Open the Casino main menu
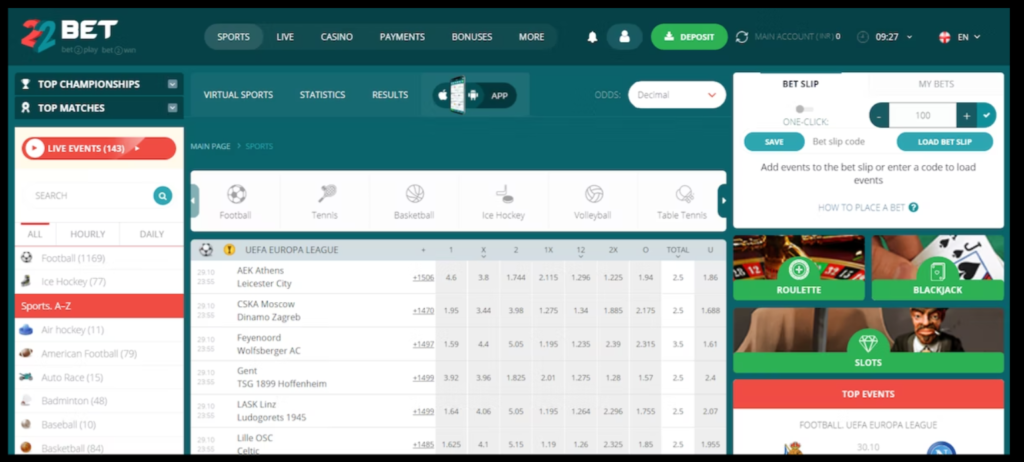1024x462 pixels. (337, 37)
